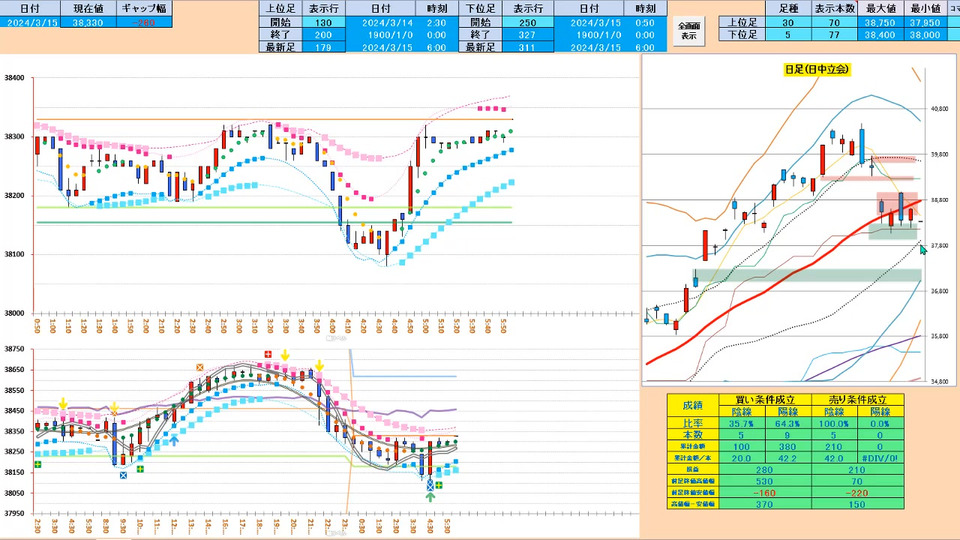Image resolution: width=960 pixels, height=540 pixels.
Task: Click the blue up arrow on the lower chart
Action: [174, 439]
